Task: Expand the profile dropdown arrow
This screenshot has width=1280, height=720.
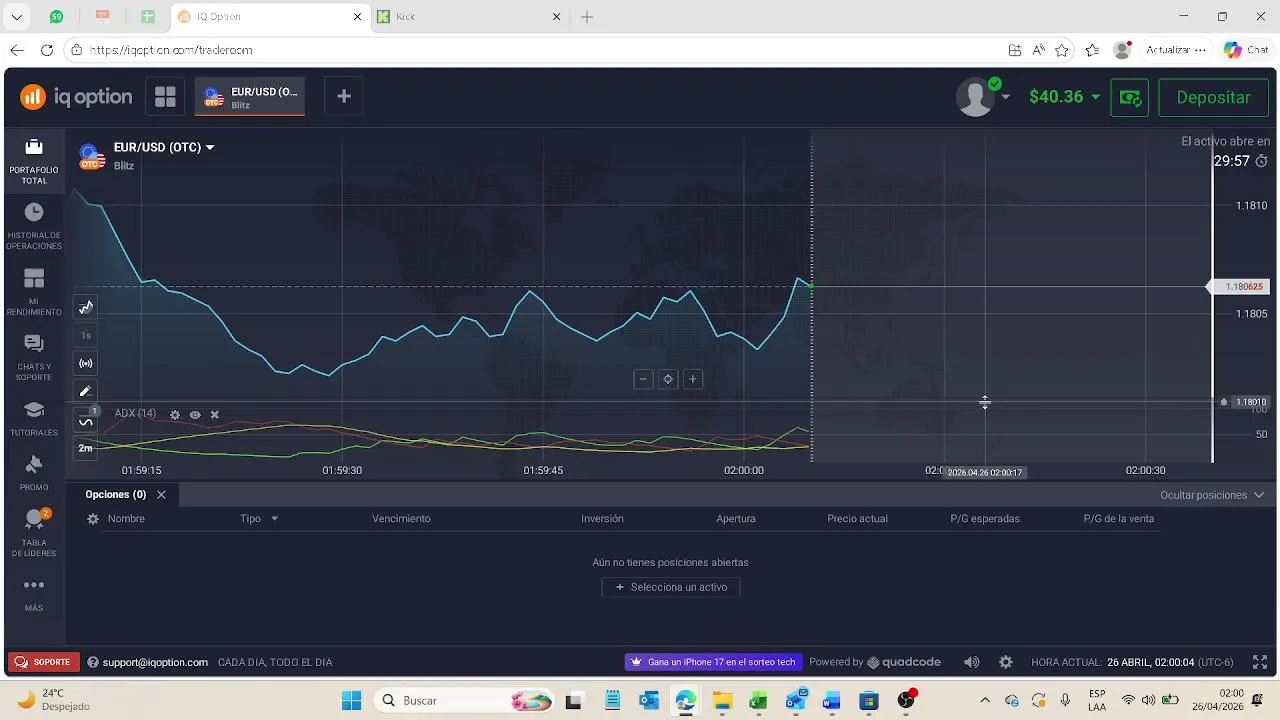Action: point(1006,97)
